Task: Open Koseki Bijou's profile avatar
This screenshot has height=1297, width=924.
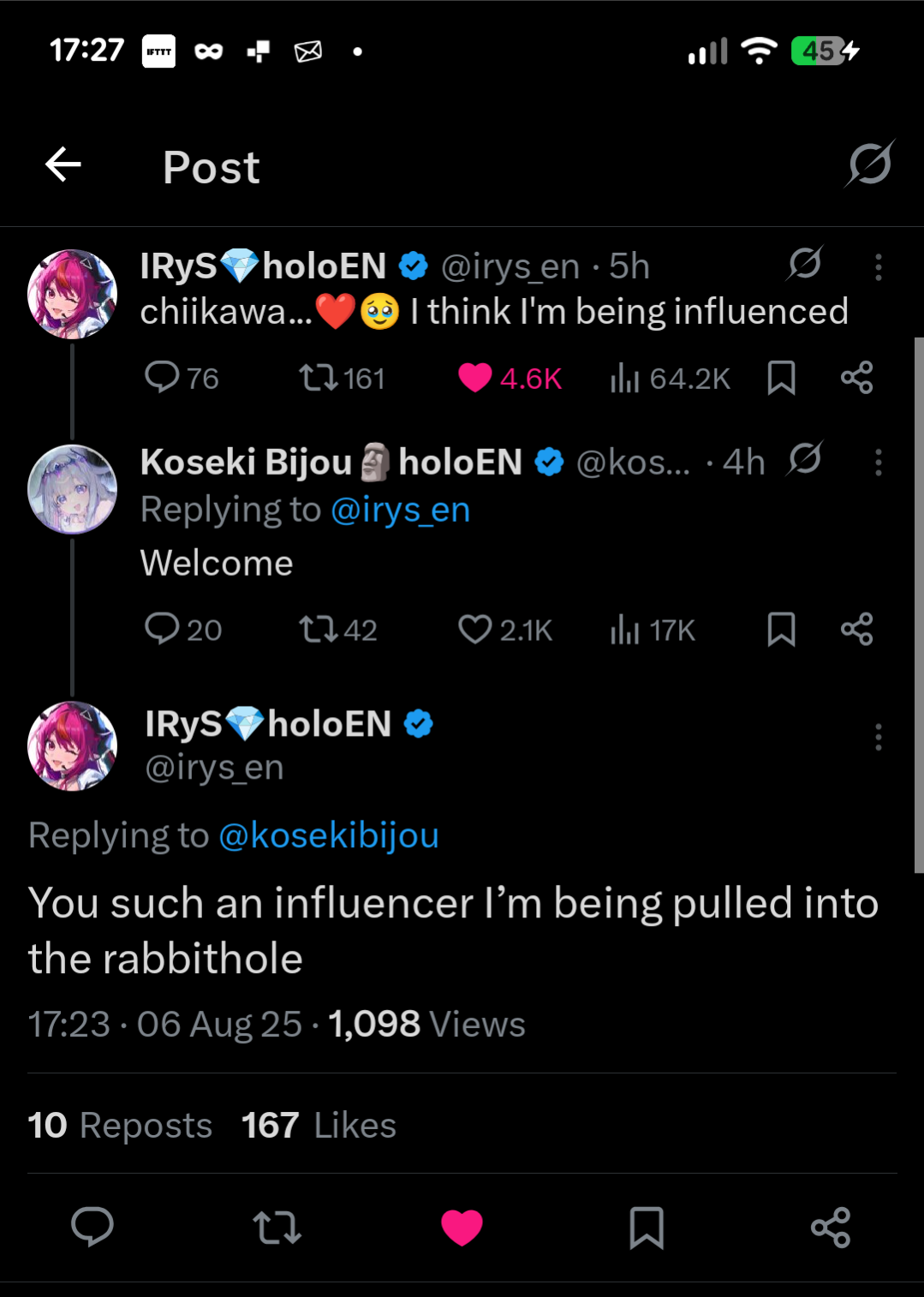Action: (73, 489)
